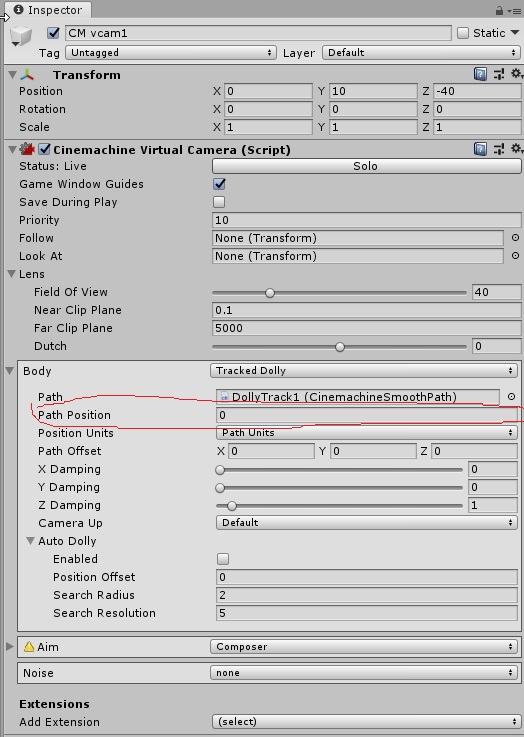Open Transform preset slider icon
The image size is (524, 737).
[499, 74]
